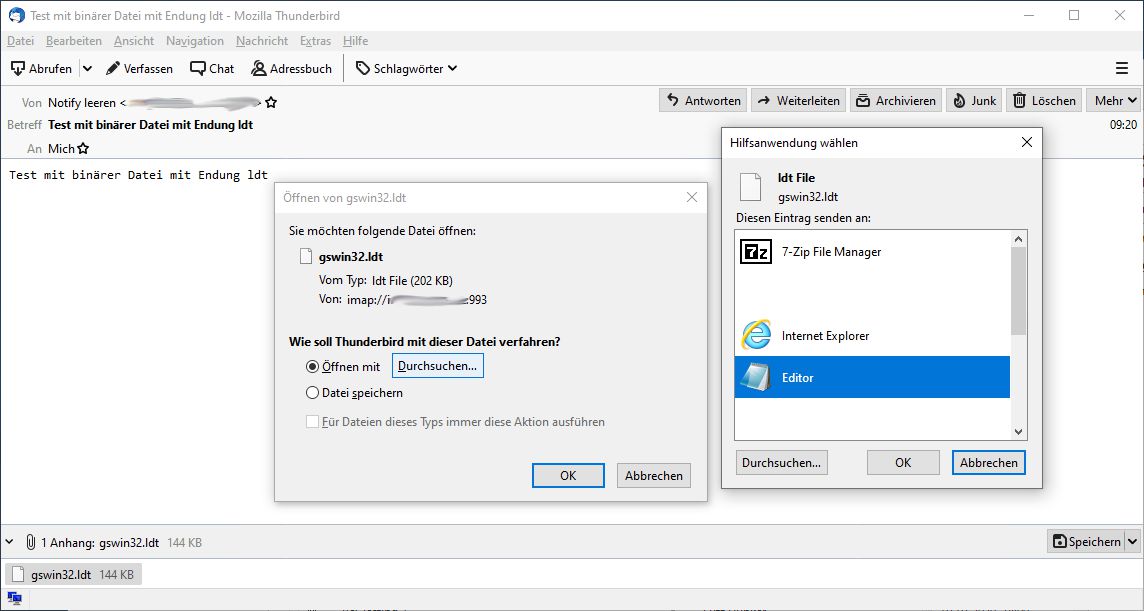Image resolution: width=1144 pixels, height=611 pixels.
Task: Minimize the Thunderbird window
Action: 1029,15
